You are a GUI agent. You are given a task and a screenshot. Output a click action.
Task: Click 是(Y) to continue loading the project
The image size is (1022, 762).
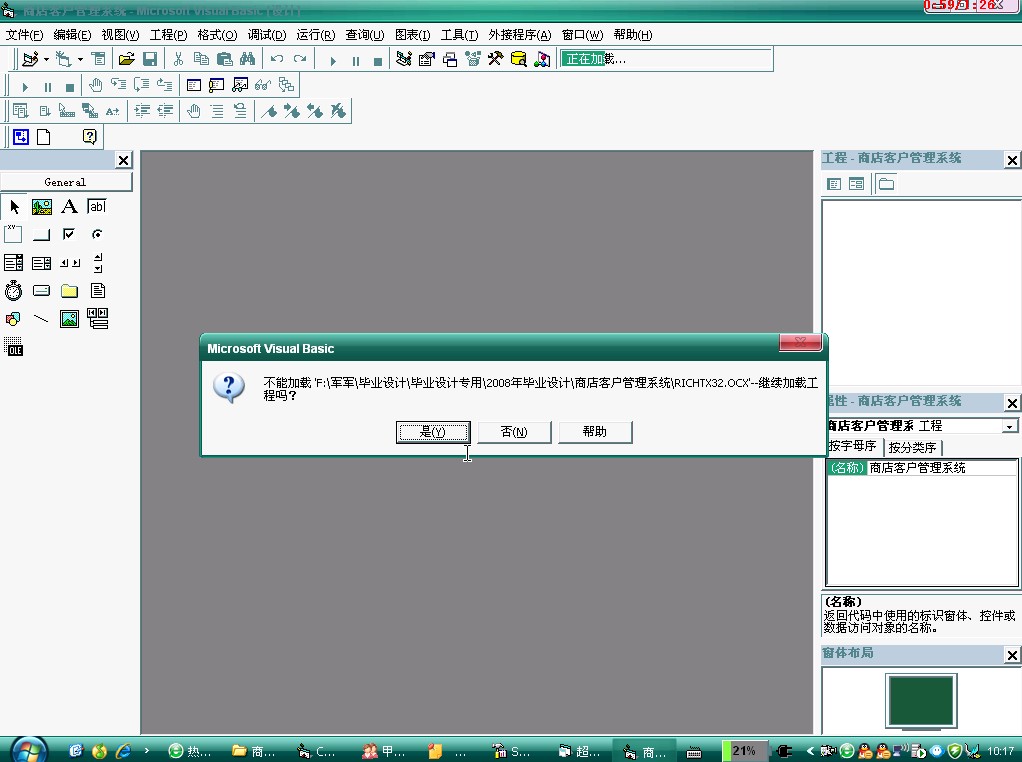tap(433, 432)
